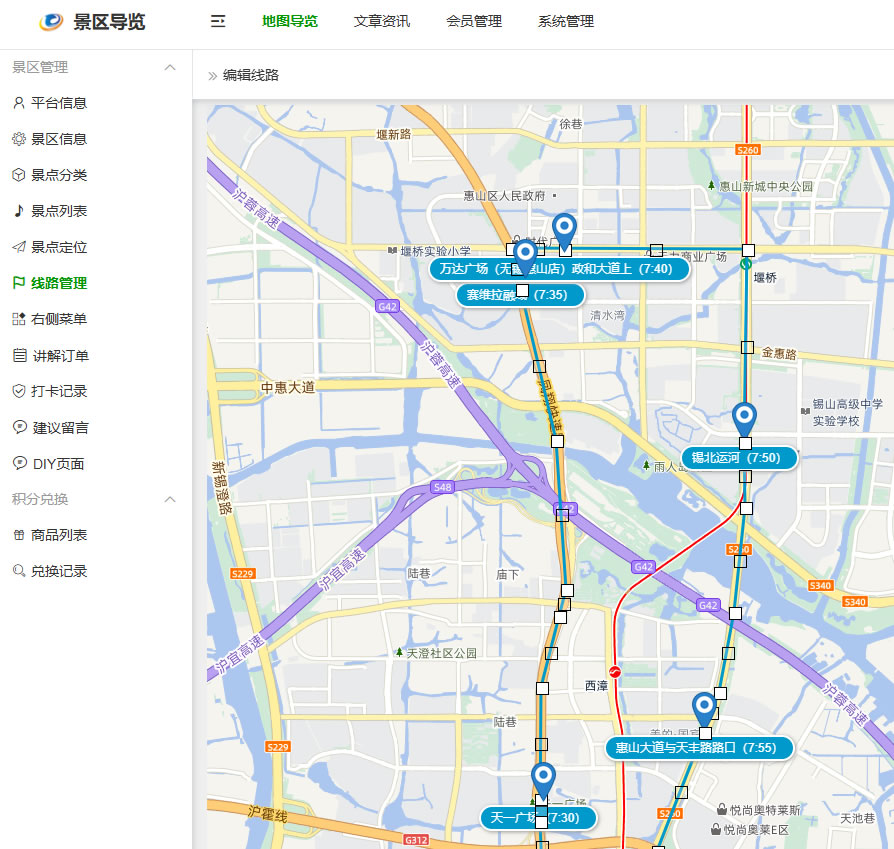
Task: Collapse the 积分兑换 section
Action: point(170,499)
